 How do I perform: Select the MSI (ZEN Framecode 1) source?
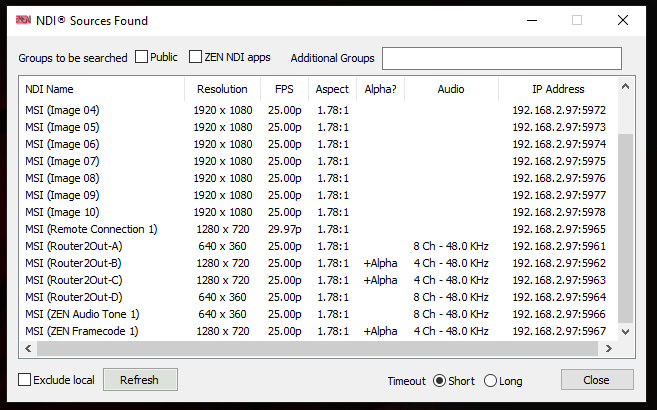point(316,331)
